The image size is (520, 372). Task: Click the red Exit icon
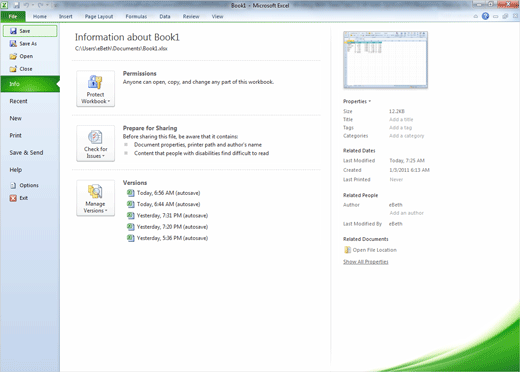[13, 198]
